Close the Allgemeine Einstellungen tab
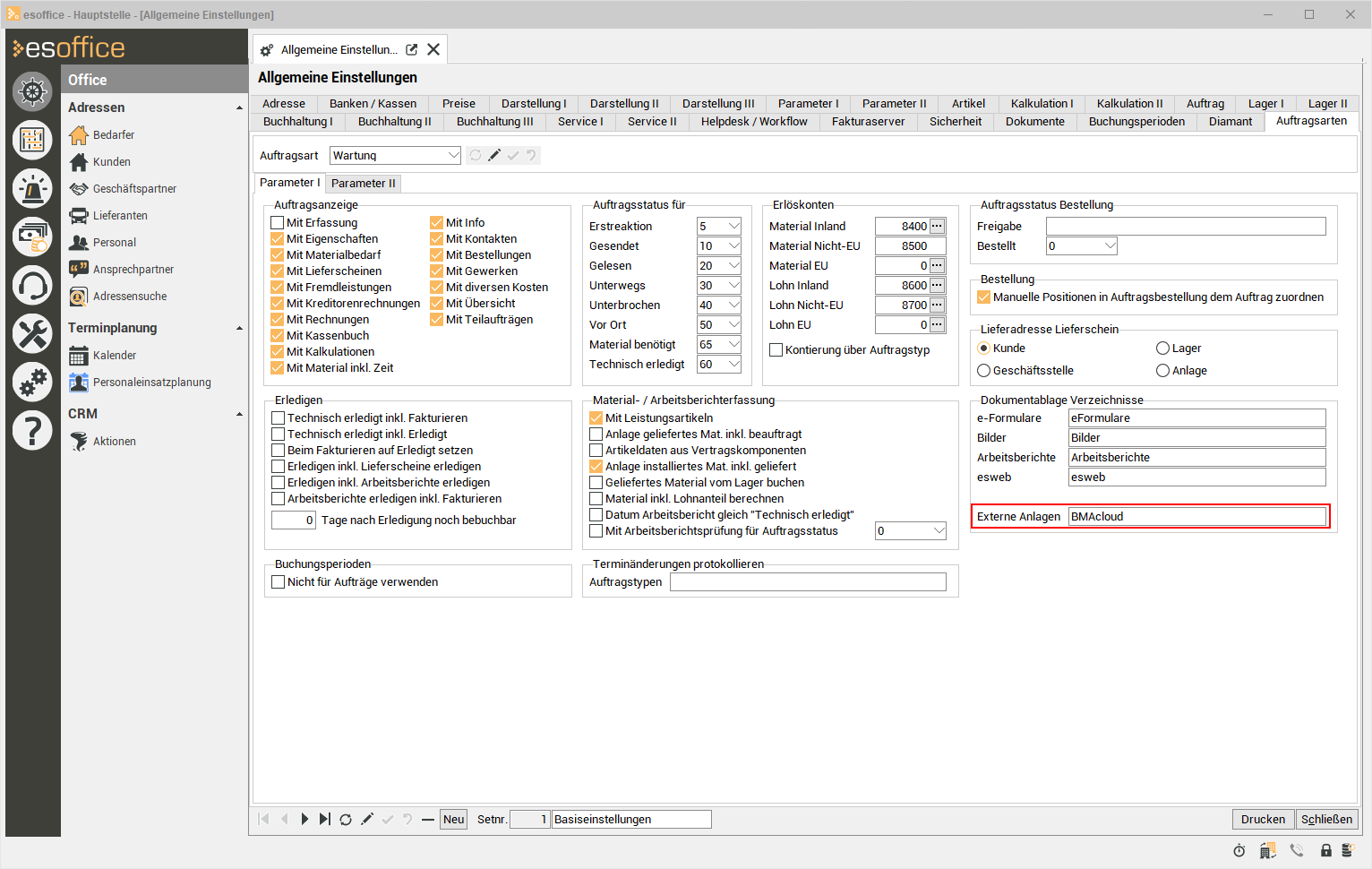The height and width of the screenshot is (869, 1372). tap(433, 50)
